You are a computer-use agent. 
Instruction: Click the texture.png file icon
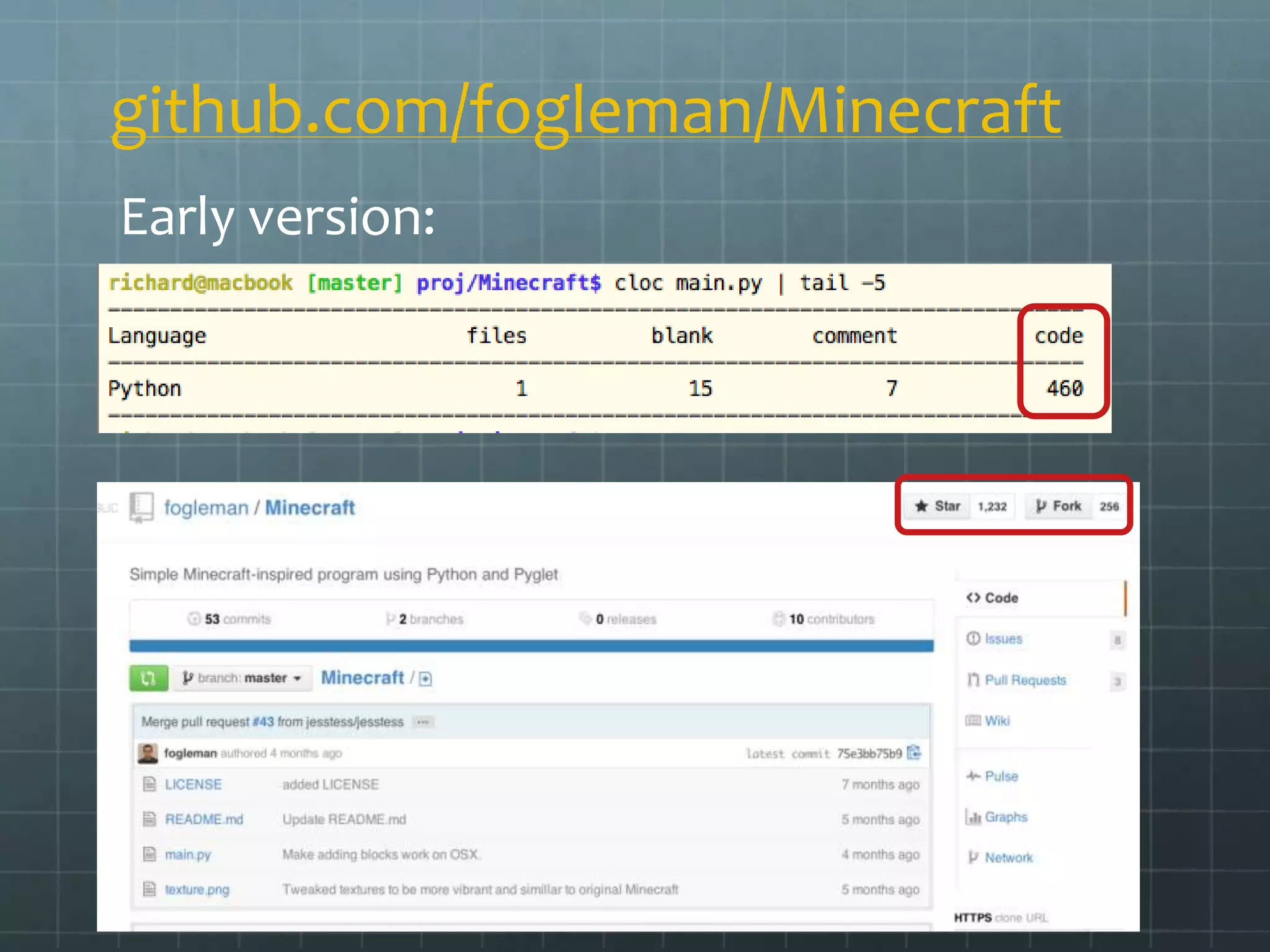pyautogui.click(x=149, y=889)
